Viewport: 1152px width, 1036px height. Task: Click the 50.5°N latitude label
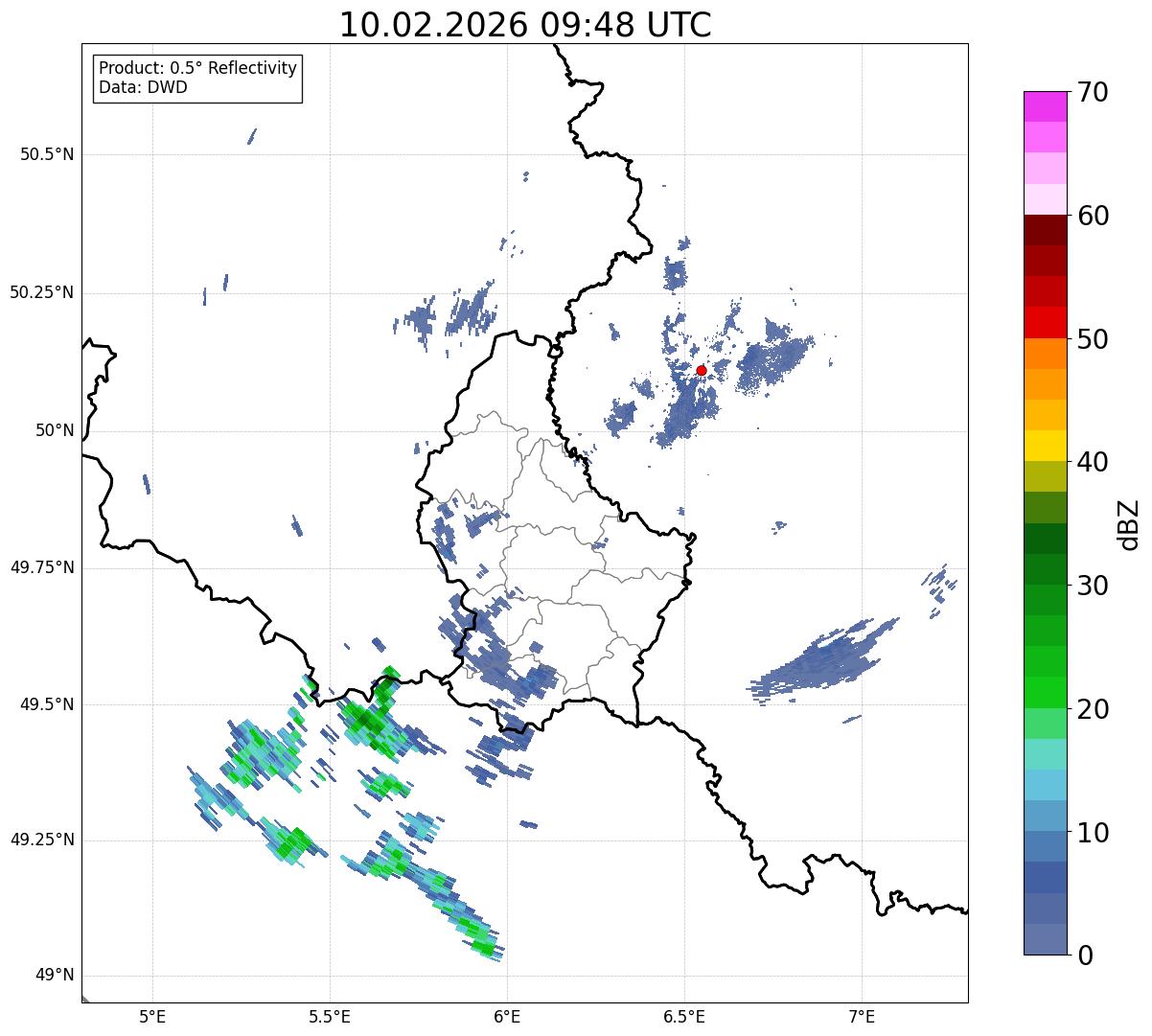click(x=47, y=154)
